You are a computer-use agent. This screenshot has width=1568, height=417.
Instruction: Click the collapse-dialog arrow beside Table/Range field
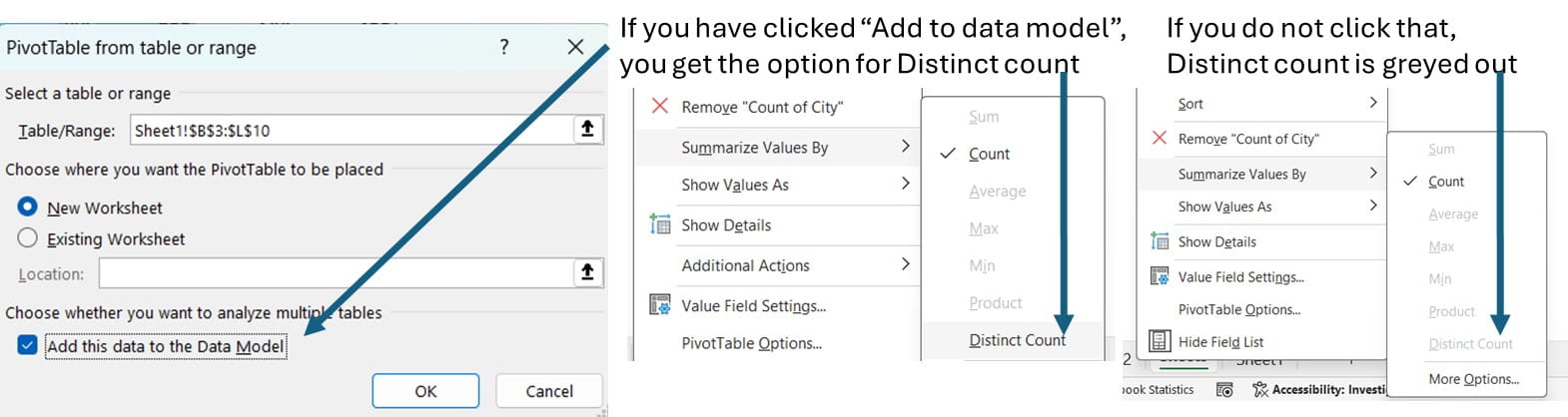(587, 129)
